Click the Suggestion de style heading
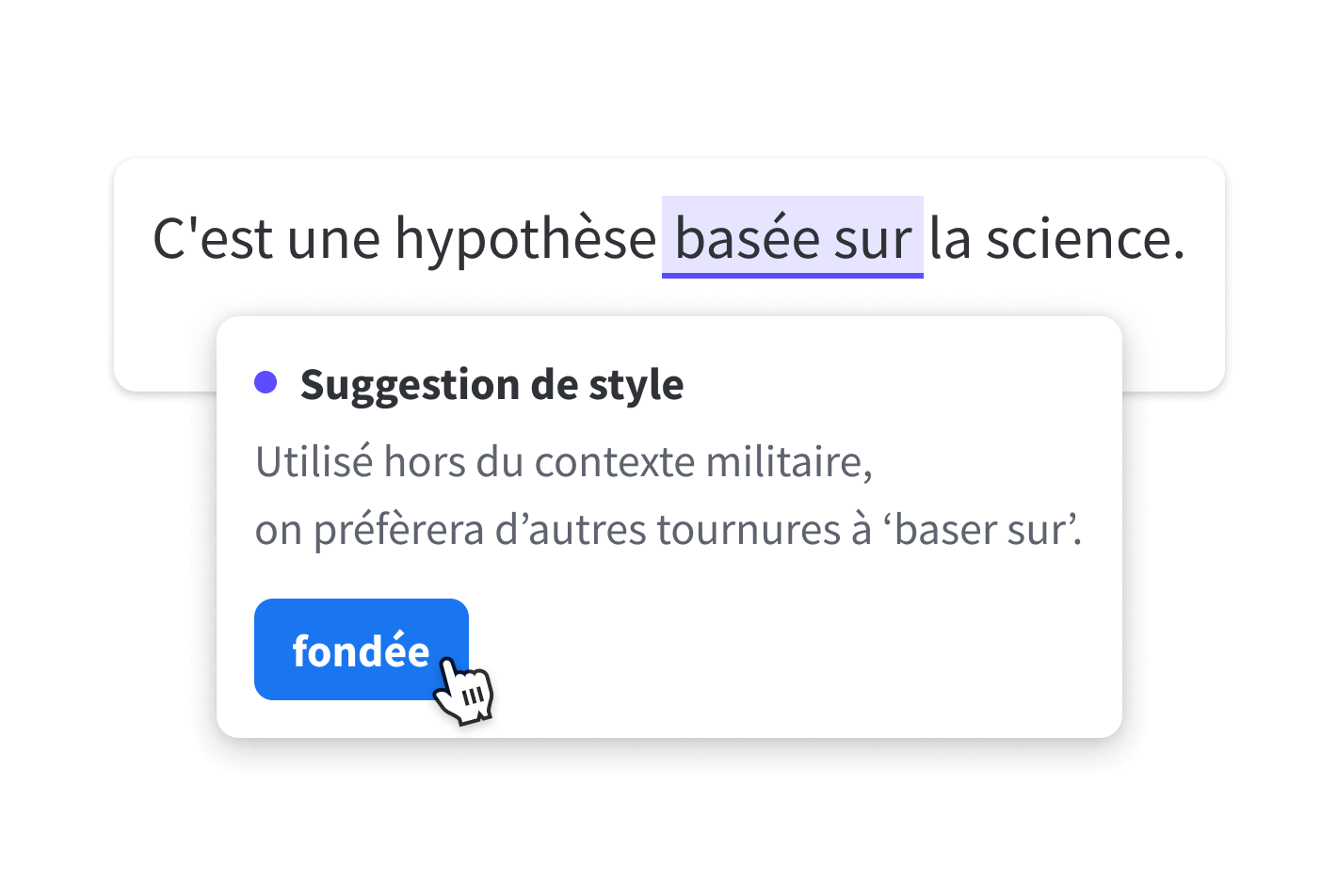Viewport: 1337px width, 896px height. [491, 383]
